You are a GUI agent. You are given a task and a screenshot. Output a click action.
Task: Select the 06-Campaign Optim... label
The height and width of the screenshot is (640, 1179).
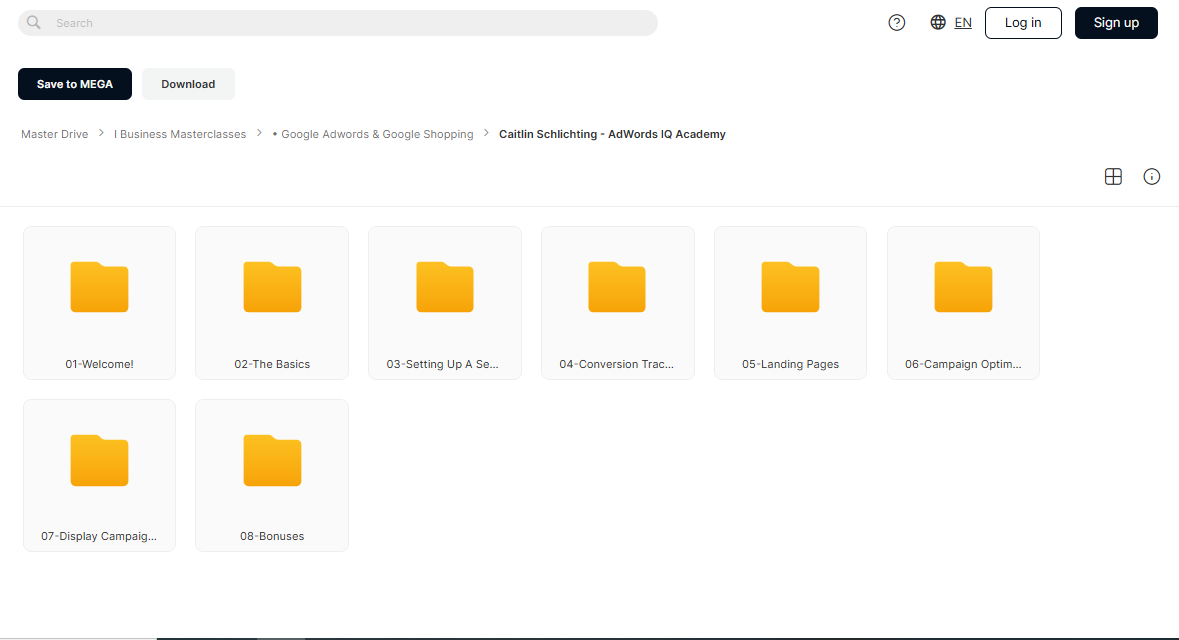point(963,364)
